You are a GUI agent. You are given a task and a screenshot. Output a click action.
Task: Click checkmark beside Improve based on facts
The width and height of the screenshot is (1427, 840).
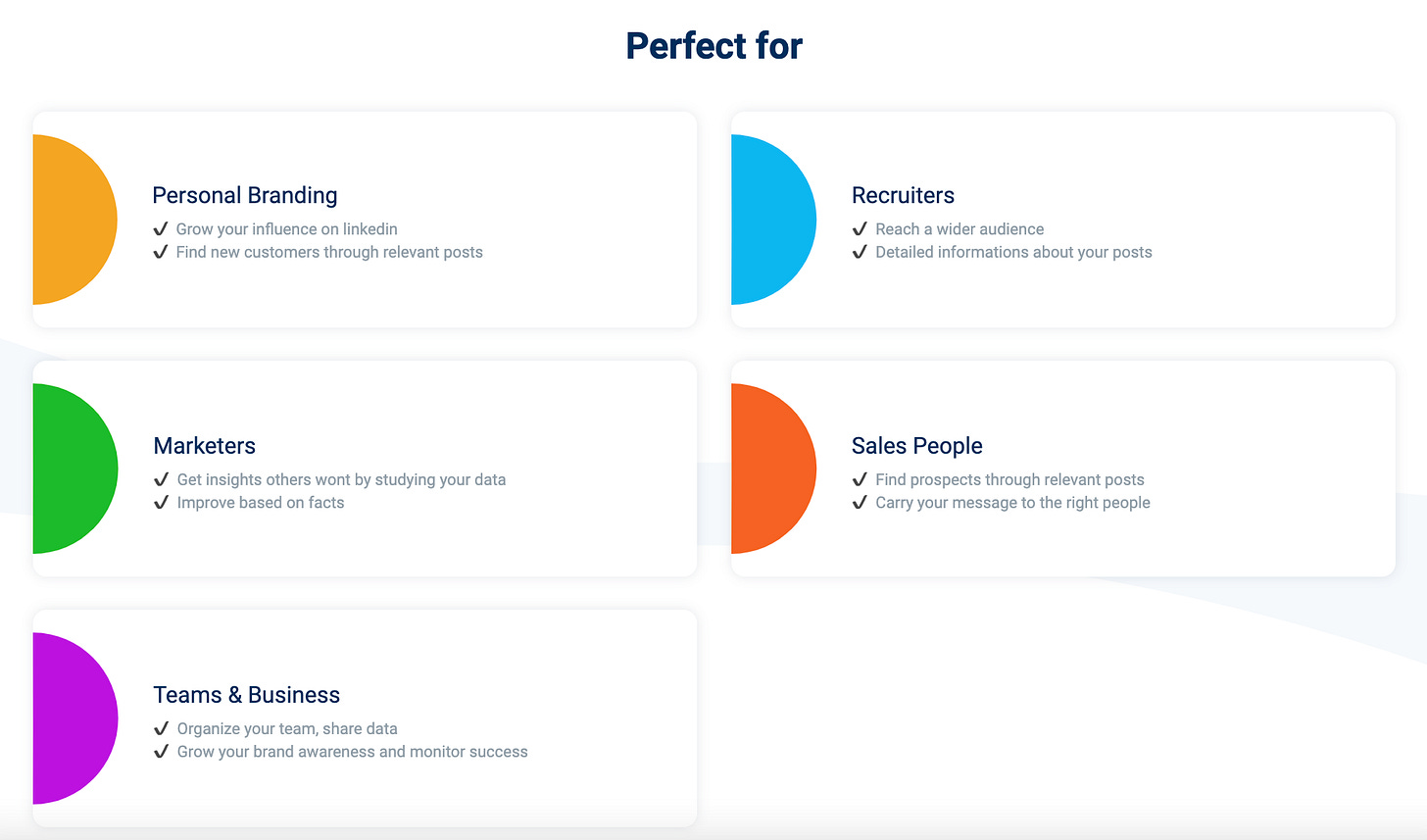162,503
